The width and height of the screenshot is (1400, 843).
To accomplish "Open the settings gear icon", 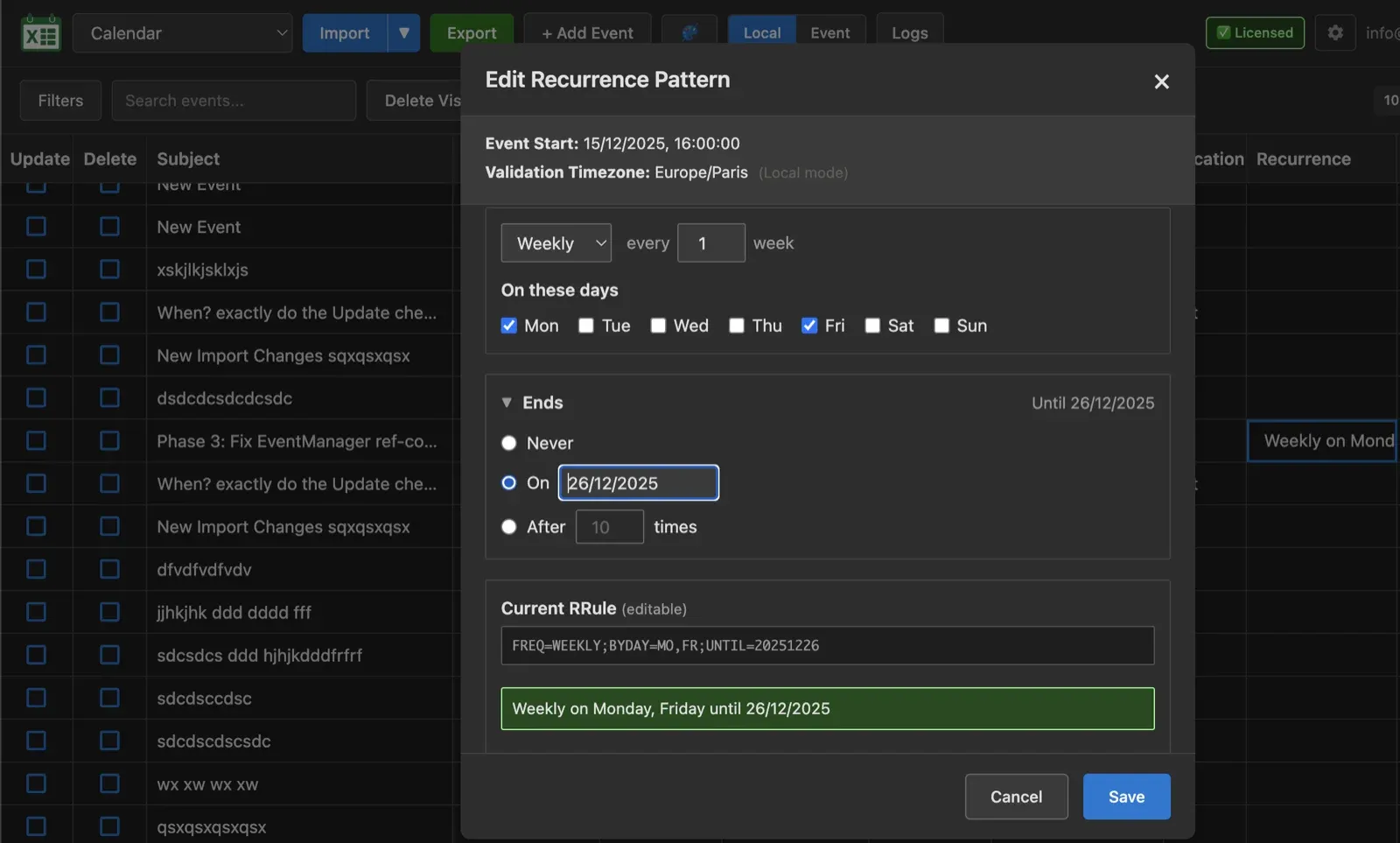I will point(1335,33).
